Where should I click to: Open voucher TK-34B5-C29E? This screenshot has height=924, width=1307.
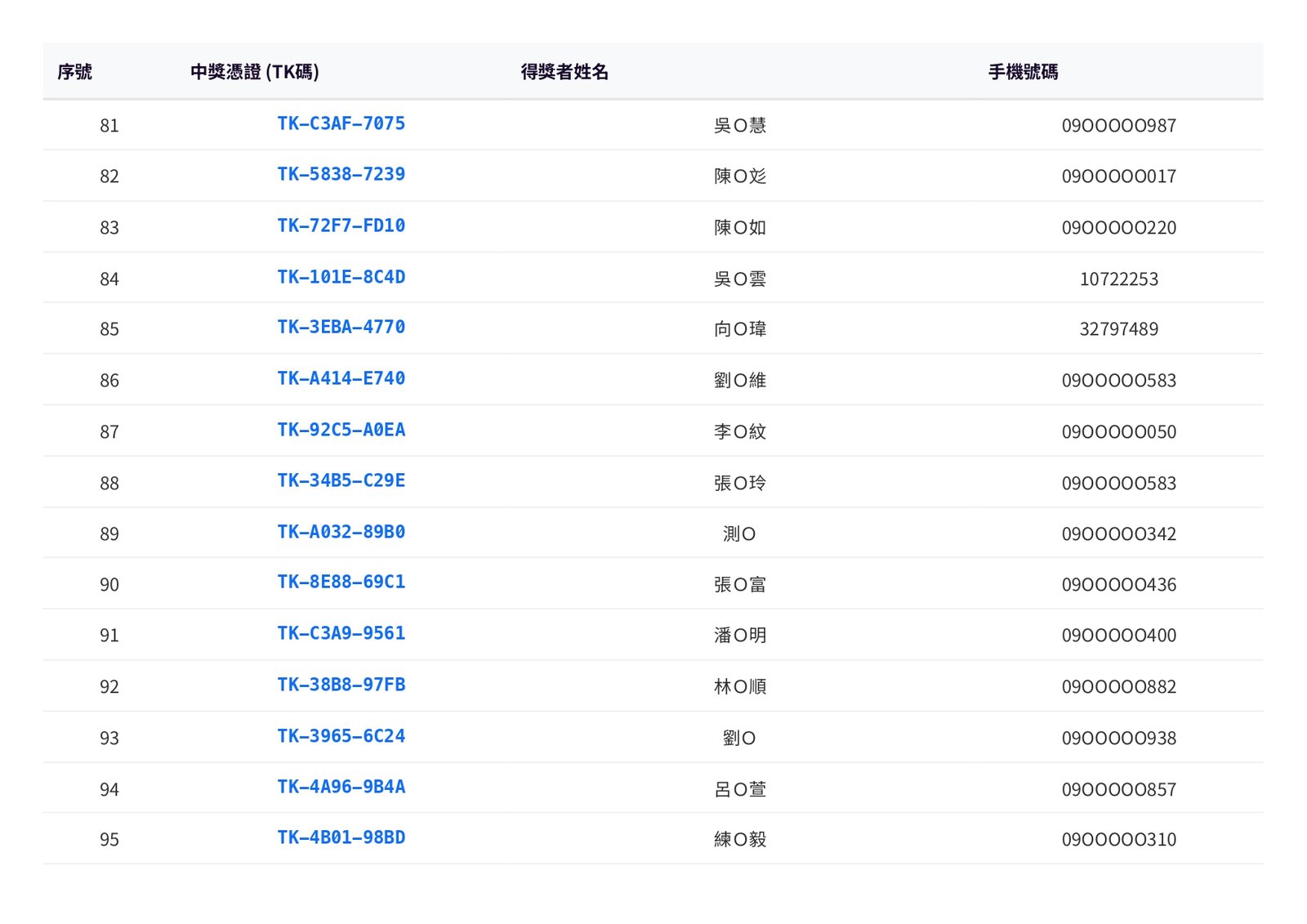coord(341,481)
